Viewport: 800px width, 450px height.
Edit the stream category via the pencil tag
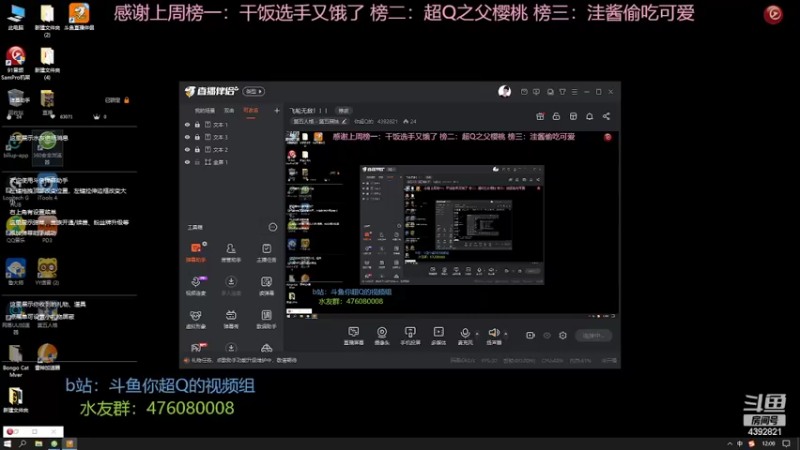[320, 121]
